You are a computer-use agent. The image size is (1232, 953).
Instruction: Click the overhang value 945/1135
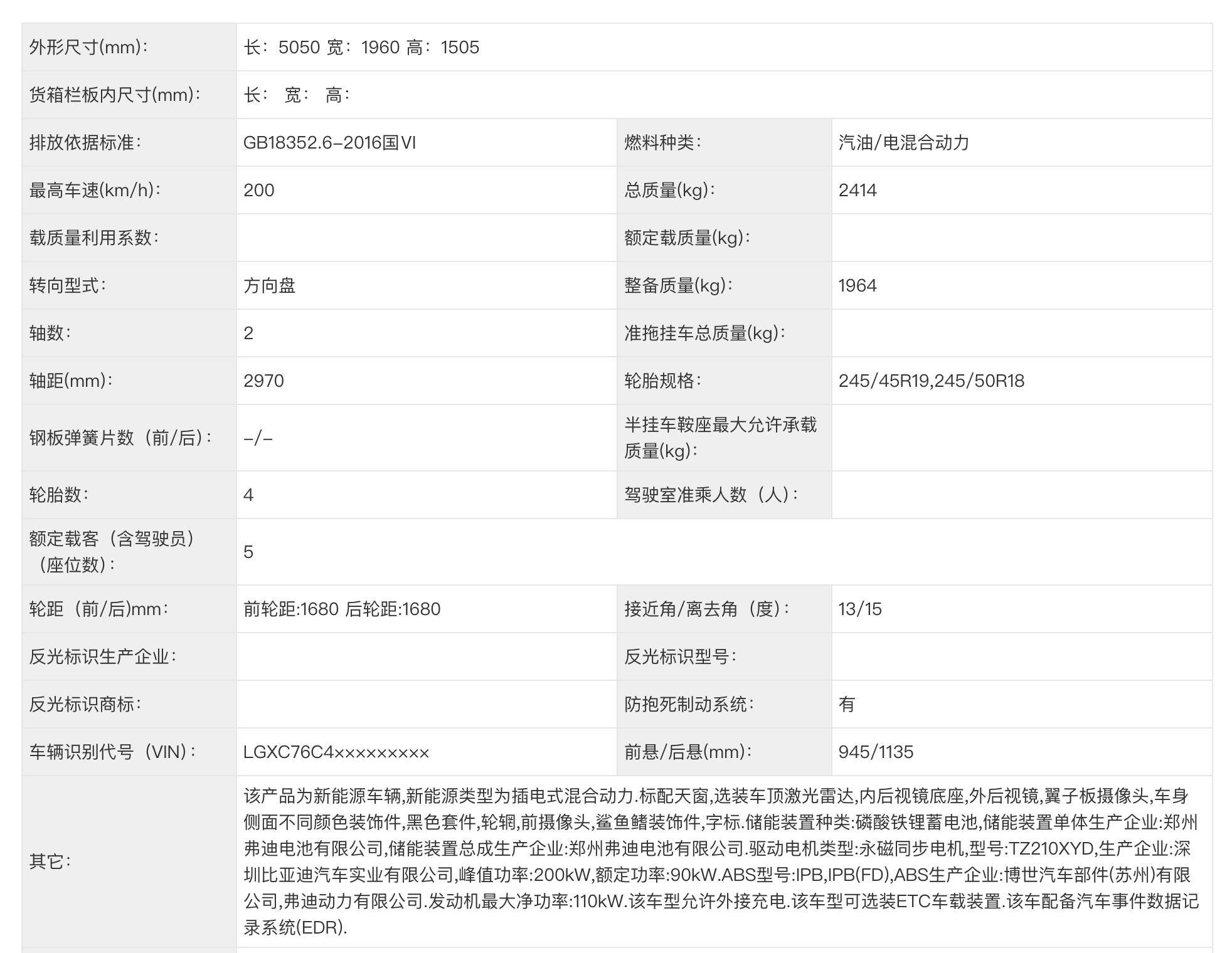pos(875,752)
